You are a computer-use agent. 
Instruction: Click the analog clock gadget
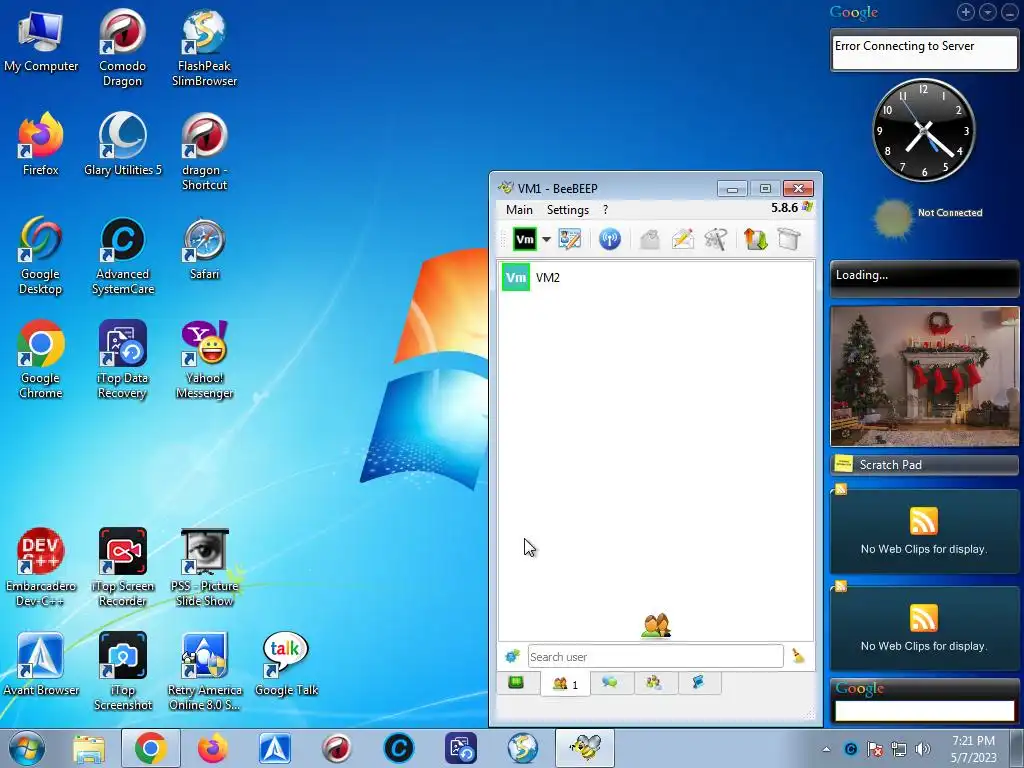[923, 130]
